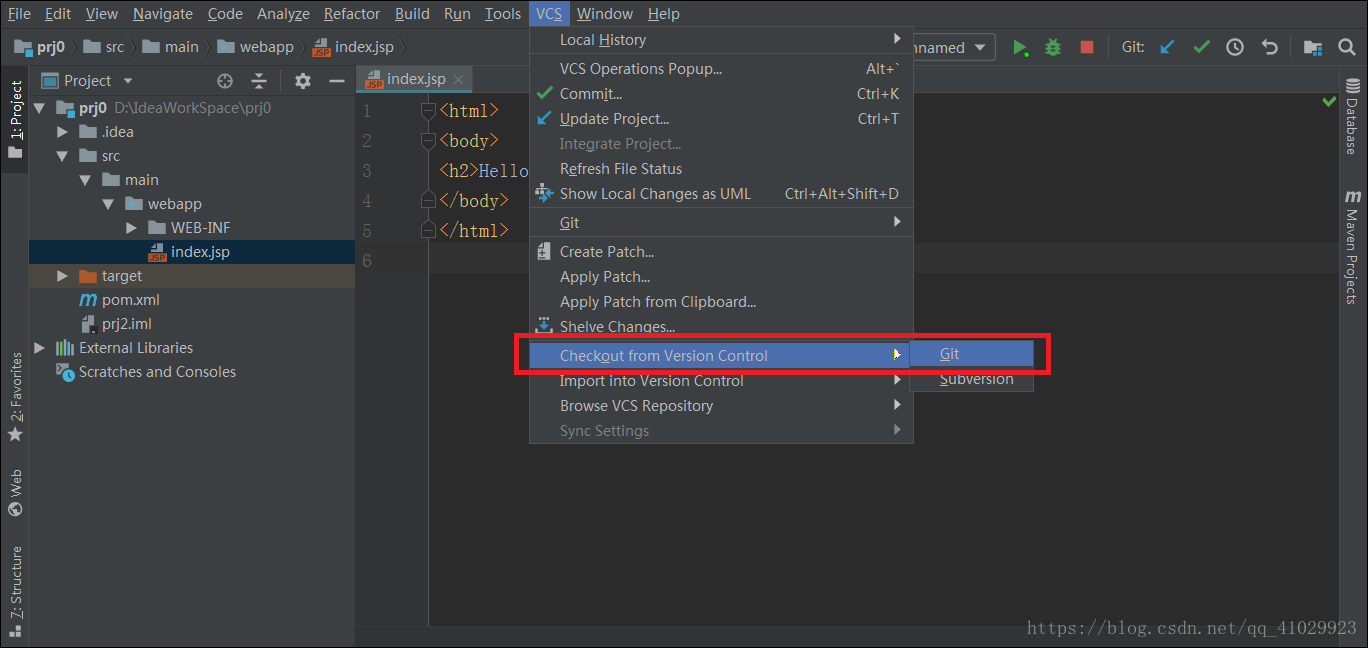Expand External Libraries node

coord(40,348)
